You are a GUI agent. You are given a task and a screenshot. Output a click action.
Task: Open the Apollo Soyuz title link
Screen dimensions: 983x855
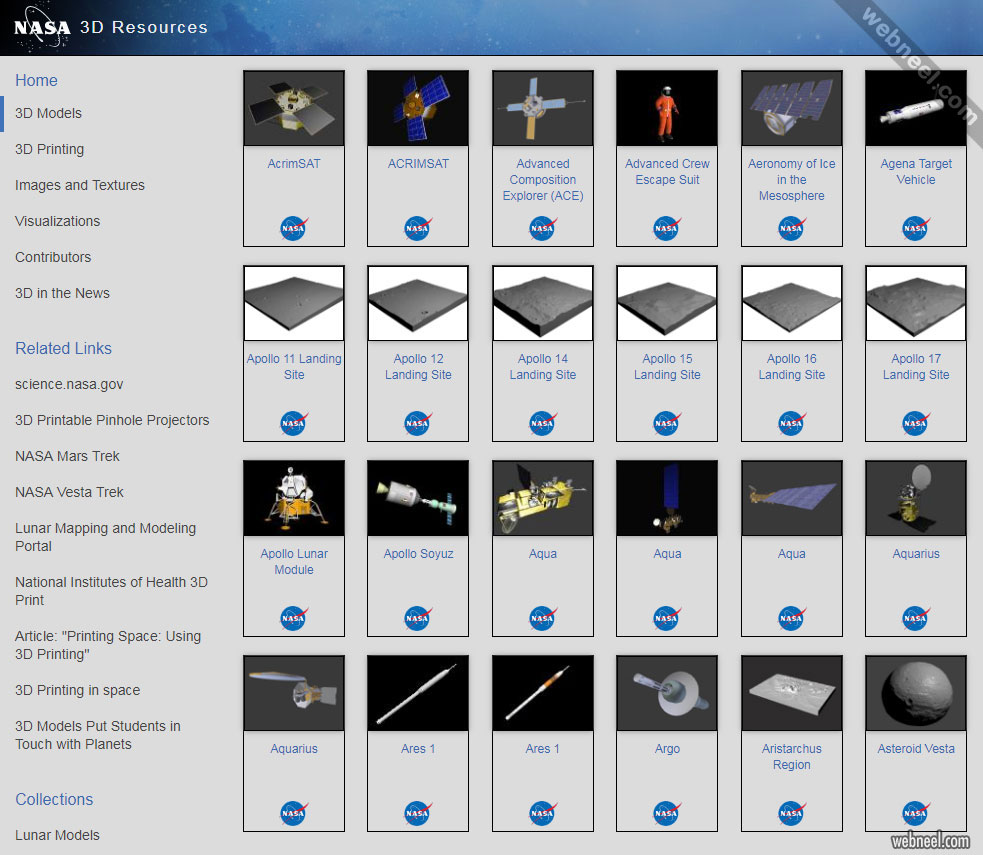pyautogui.click(x=418, y=554)
